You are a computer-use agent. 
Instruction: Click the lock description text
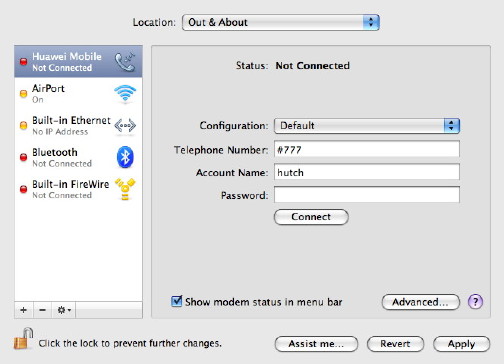130,343
